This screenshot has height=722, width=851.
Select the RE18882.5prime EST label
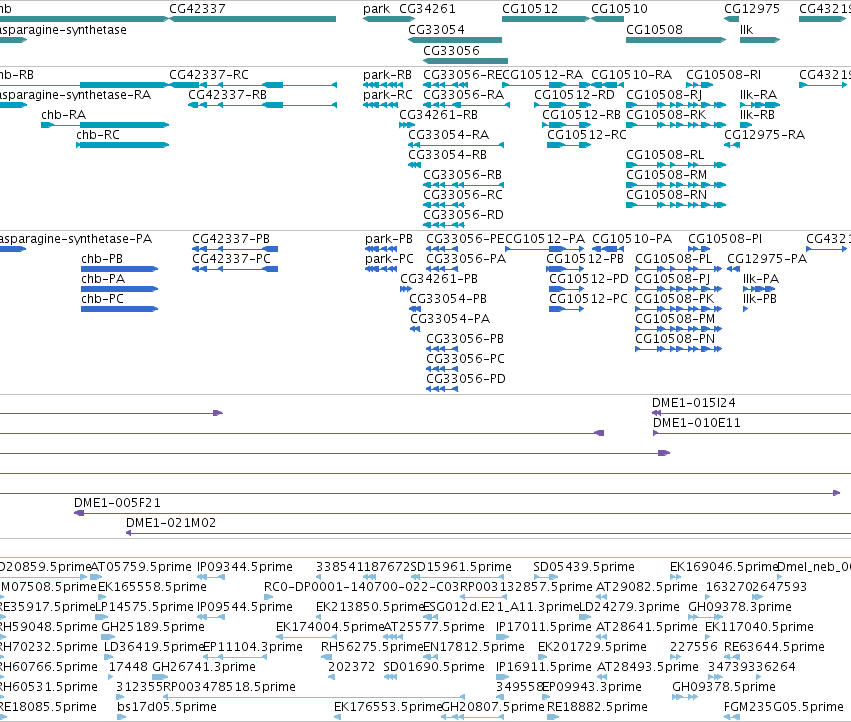pyautogui.click(x=597, y=707)
